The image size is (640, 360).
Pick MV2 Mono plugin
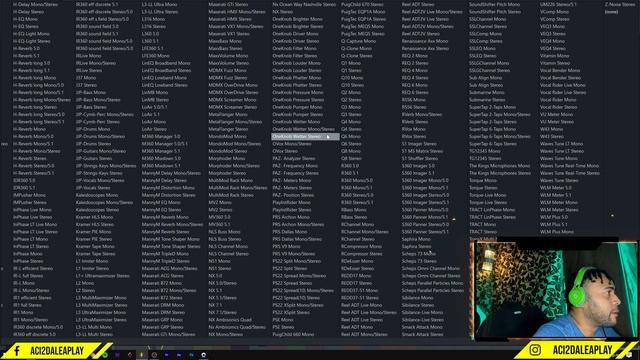click(x=220, y=202)
